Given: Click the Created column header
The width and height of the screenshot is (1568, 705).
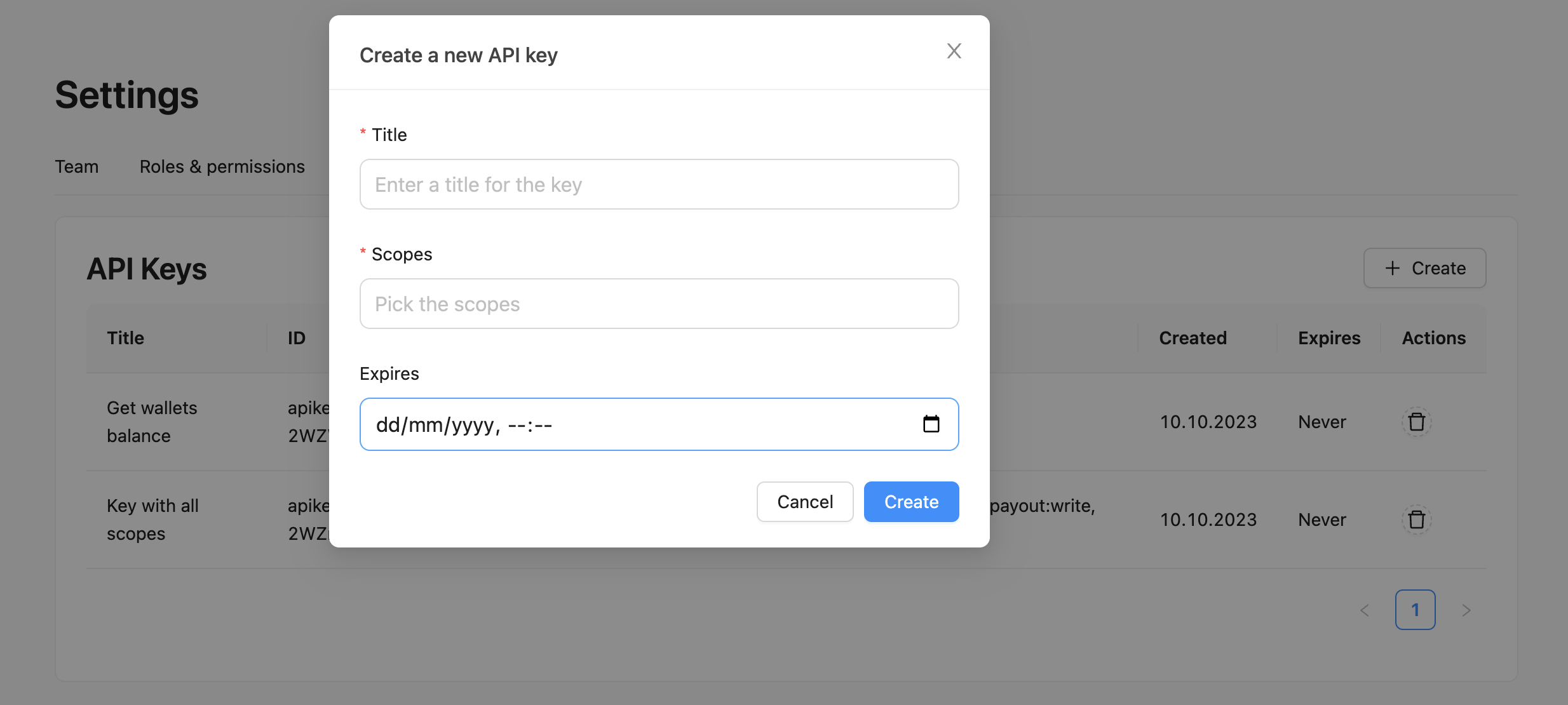Looking at the screenshot, I should click(x=1191, y=337).
